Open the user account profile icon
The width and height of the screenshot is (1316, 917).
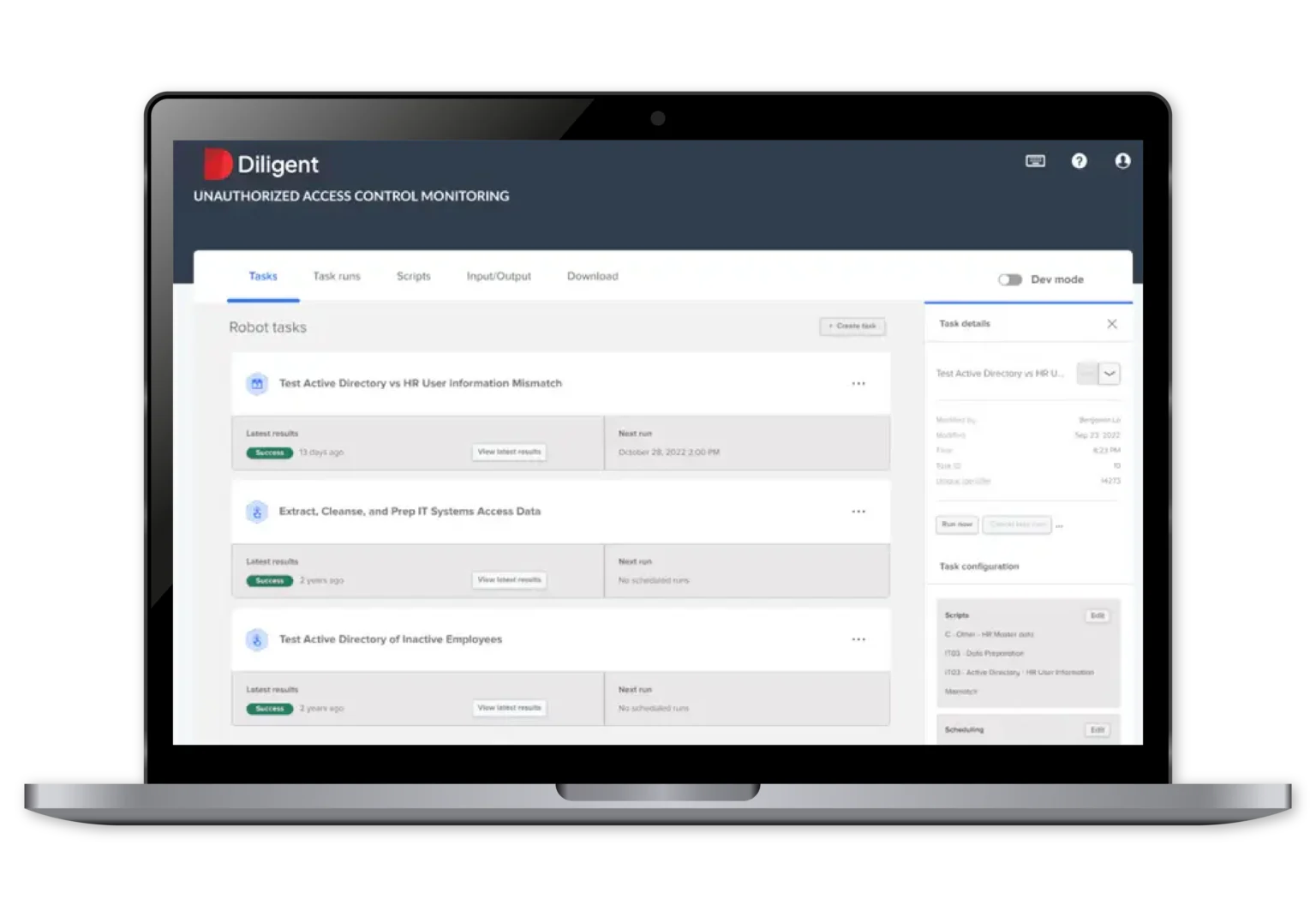pyautogui.click(x=1122, y=161)
